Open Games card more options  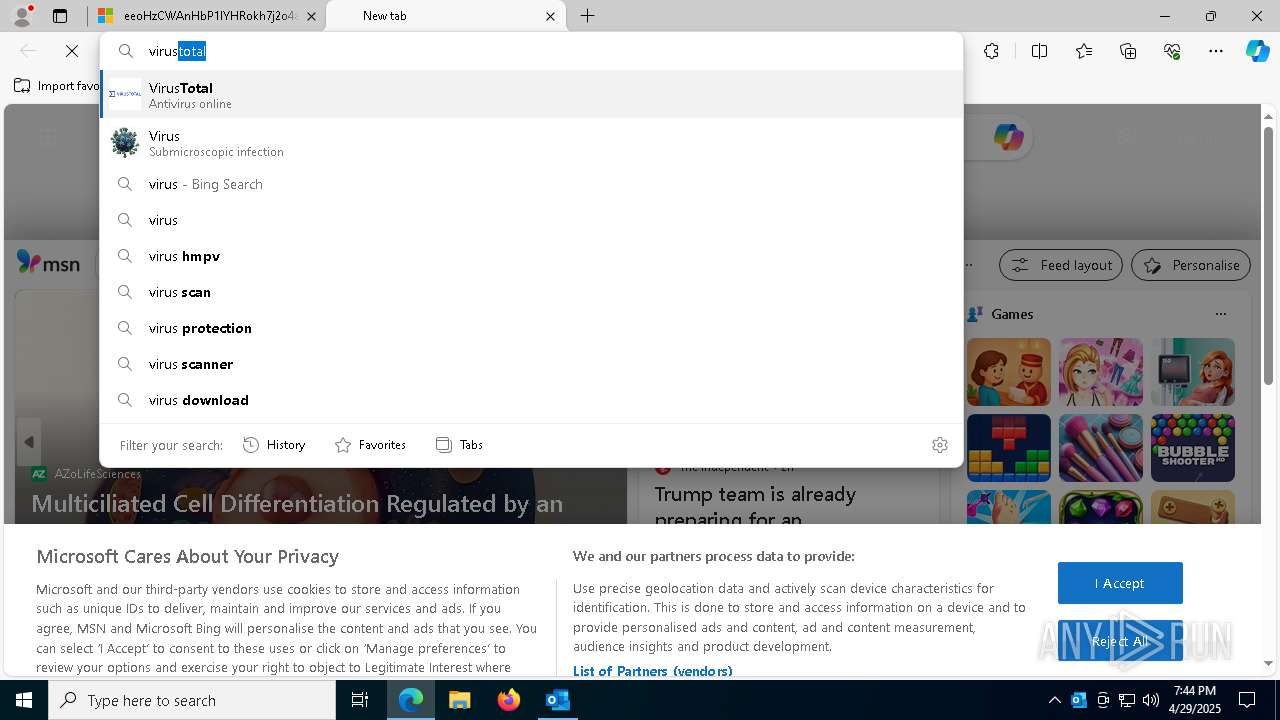[x=1220, y=314]
